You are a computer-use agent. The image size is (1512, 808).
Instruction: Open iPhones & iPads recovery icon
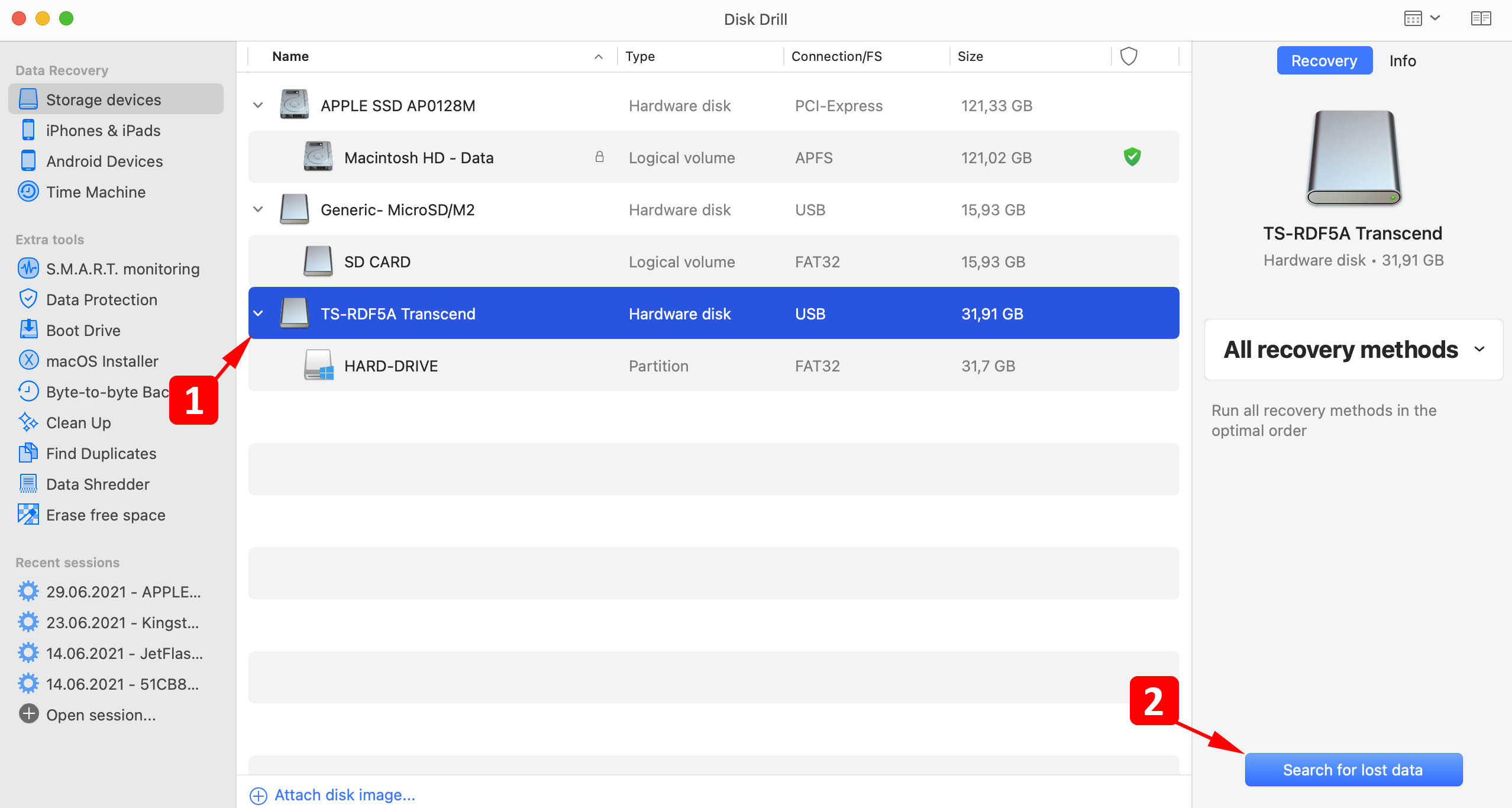(28, 130)
